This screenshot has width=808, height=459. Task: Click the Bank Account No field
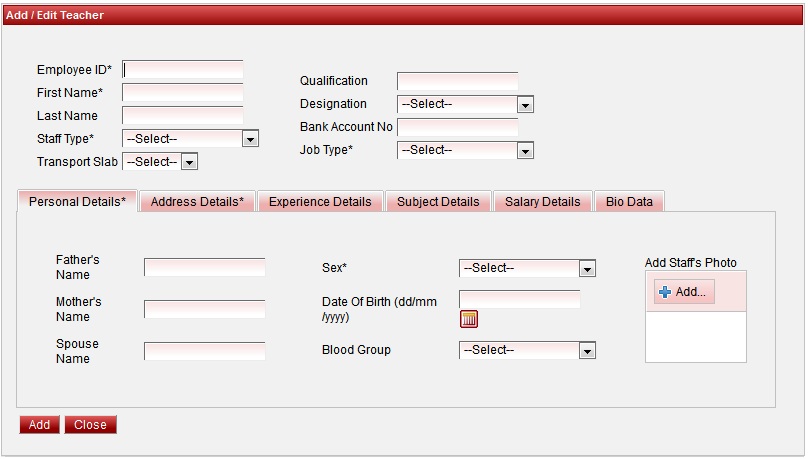(x=457, y=127)
